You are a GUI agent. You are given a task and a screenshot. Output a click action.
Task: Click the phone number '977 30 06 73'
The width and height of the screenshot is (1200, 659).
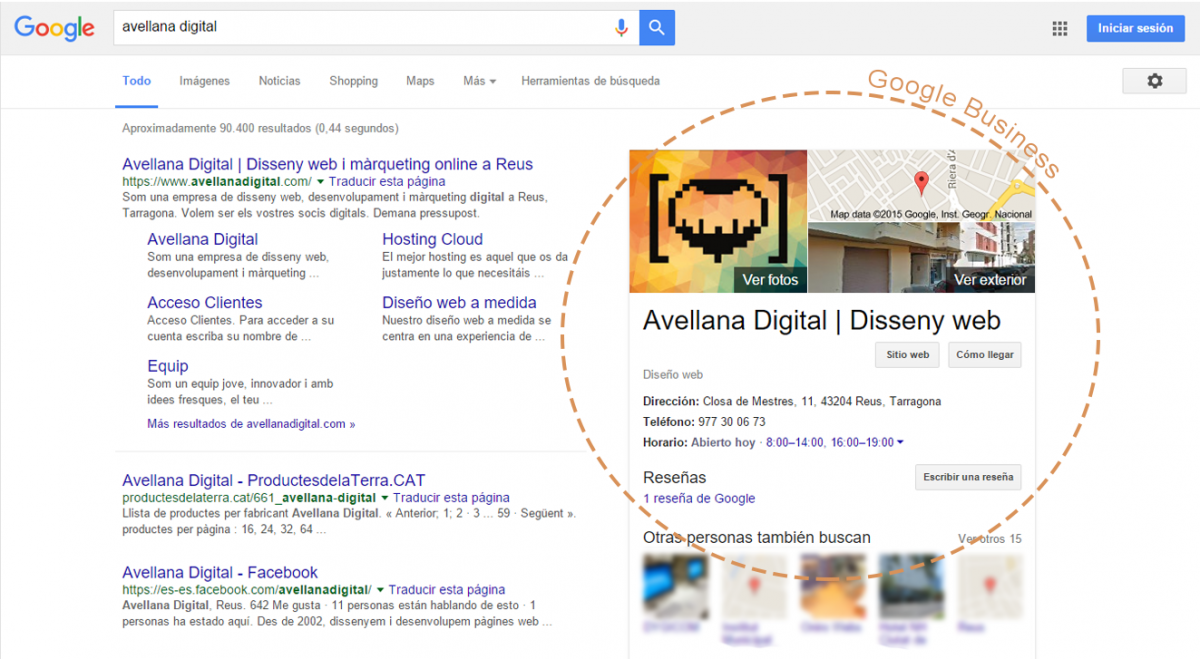[x=732, y=422]
